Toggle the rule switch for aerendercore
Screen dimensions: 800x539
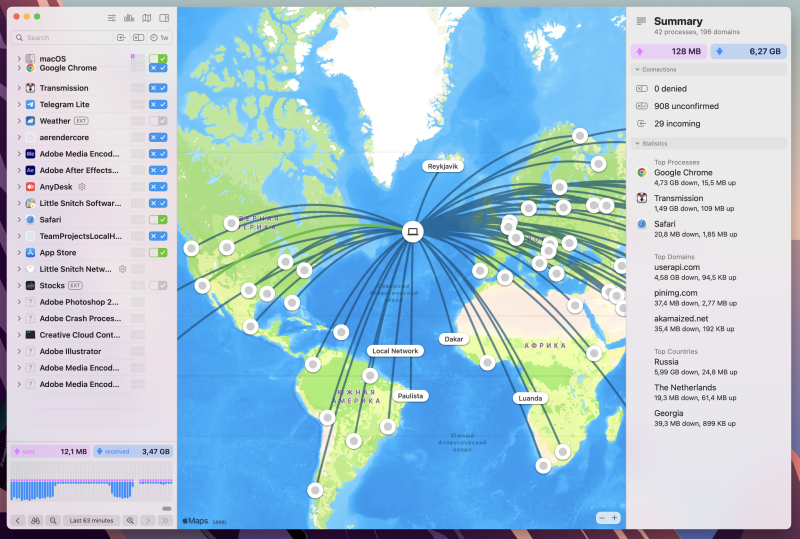click(x=158, y=137)
